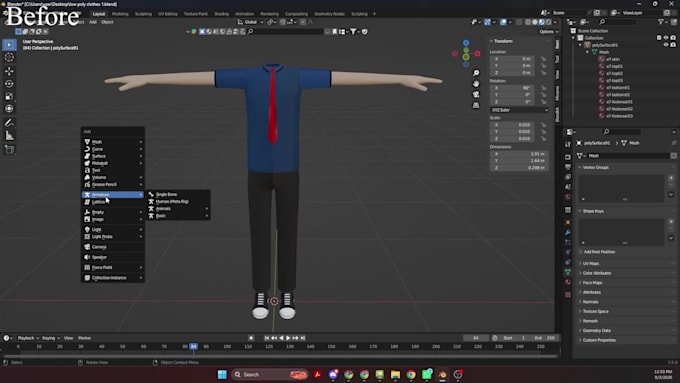
Task: Click the viewport pan hand icon
Action: point(476,84)
